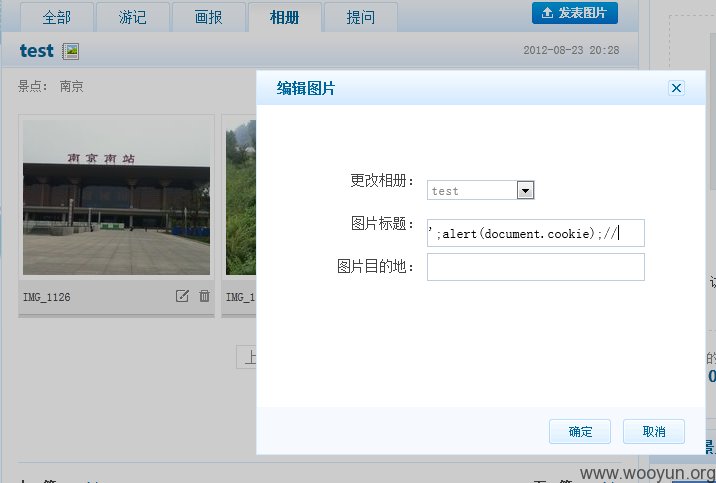Click the edit icon for IMG_1126
716x483 pixels.
[x=182, y=296]
